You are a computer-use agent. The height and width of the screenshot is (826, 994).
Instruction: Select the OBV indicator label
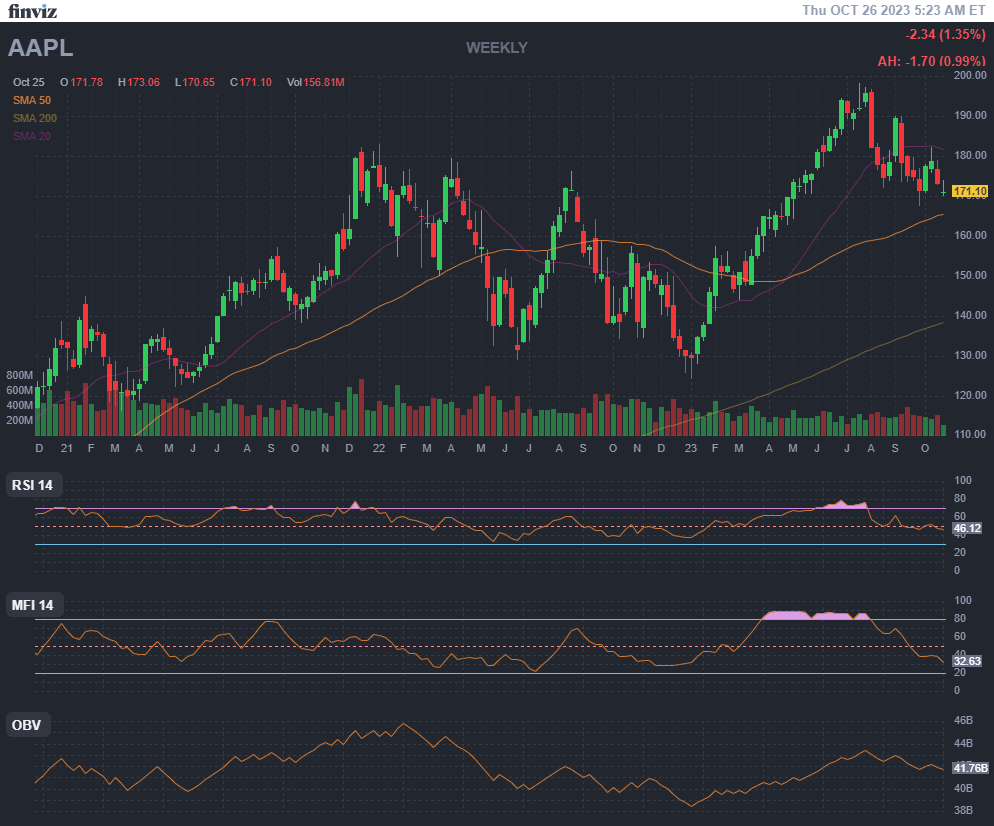(26, 725)
